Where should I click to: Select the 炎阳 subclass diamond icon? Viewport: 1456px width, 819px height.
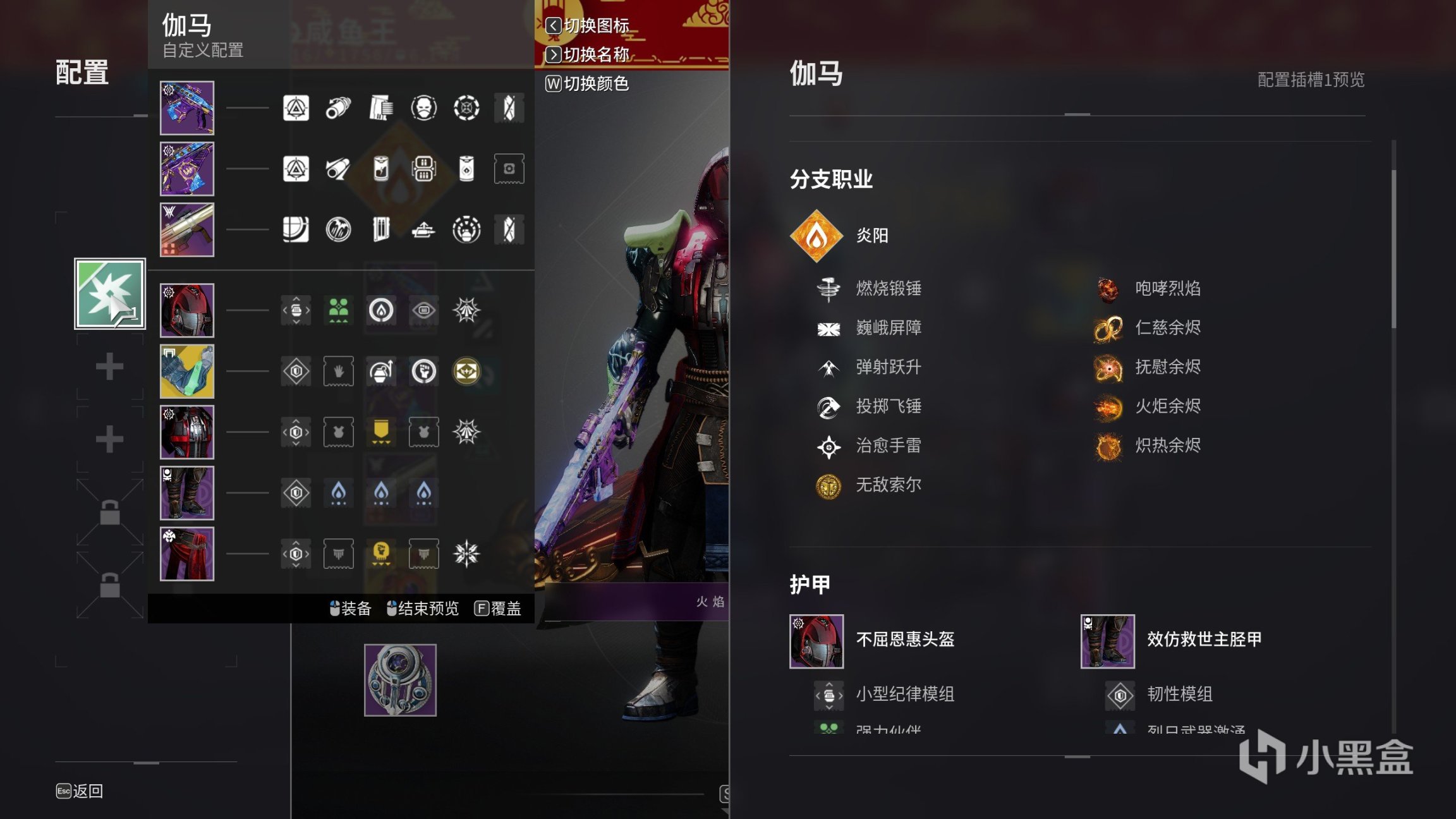point(816,236)
